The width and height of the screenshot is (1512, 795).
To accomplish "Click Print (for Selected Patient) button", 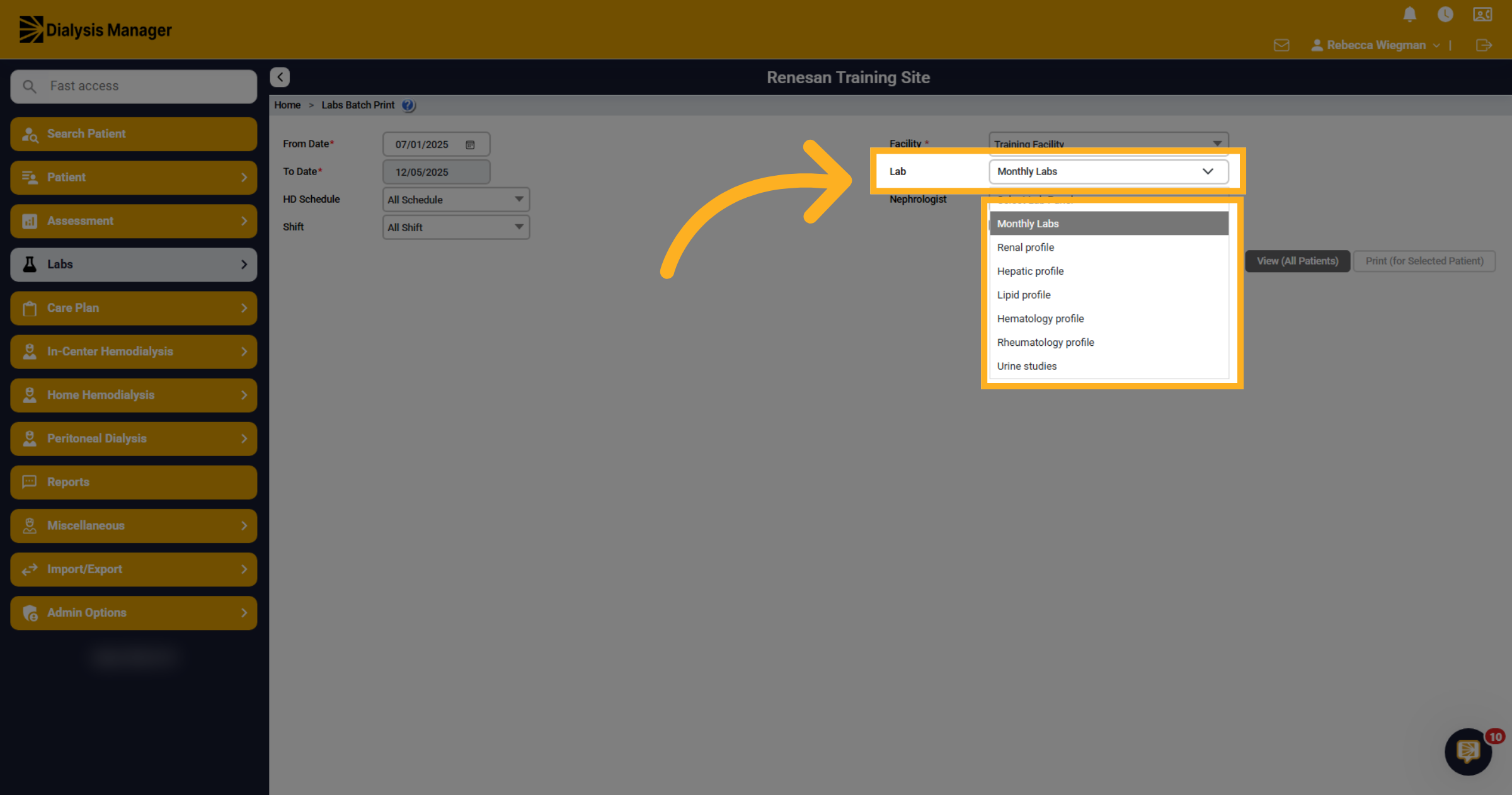I will (1424, 261).
